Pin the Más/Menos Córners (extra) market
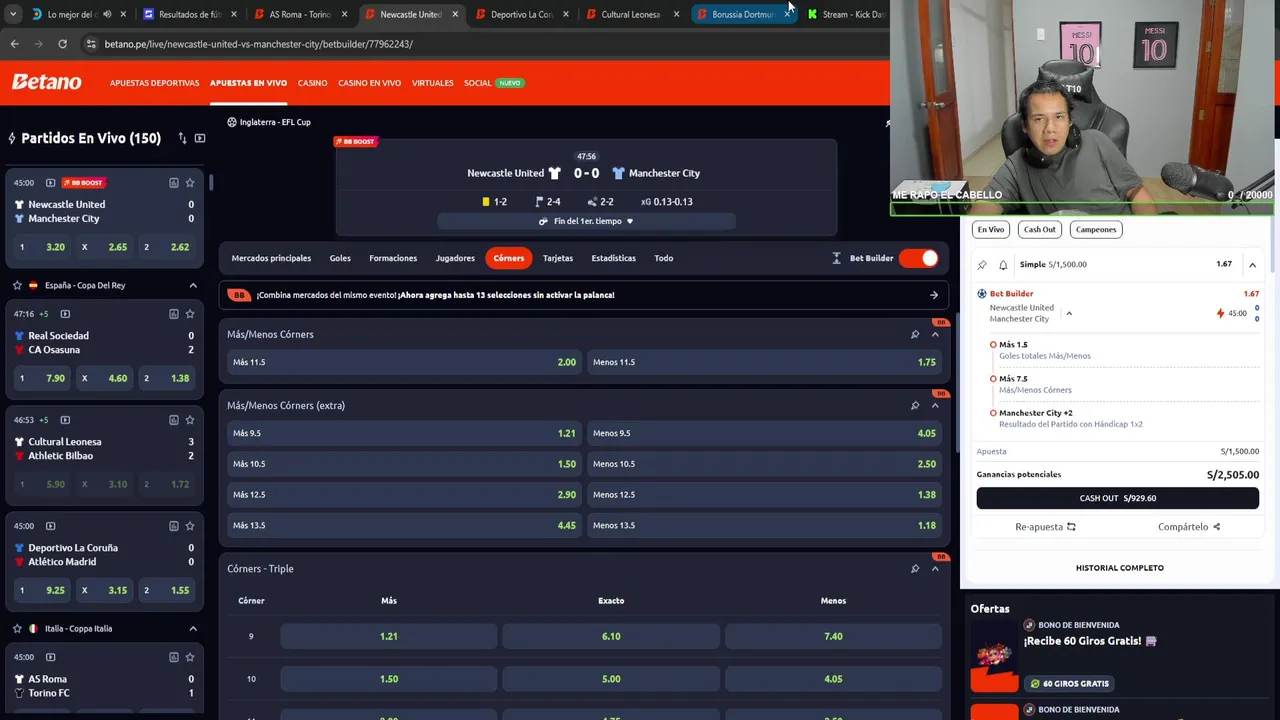Screen dimensions: 1280x720 coord(915,405)
